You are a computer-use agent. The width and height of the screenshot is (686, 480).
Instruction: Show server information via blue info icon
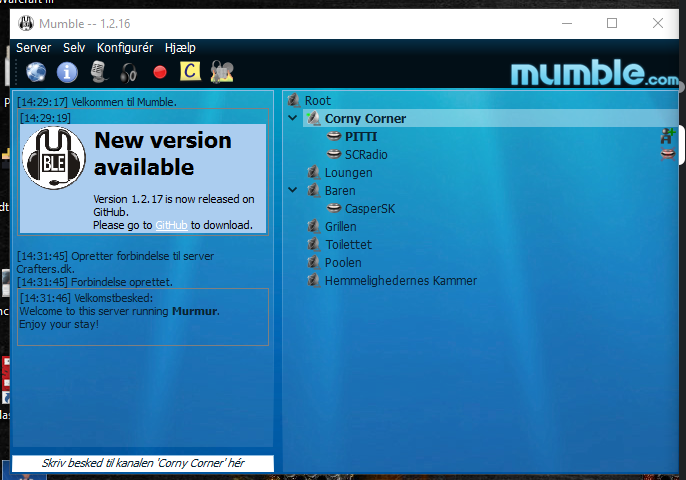point(67,72)
